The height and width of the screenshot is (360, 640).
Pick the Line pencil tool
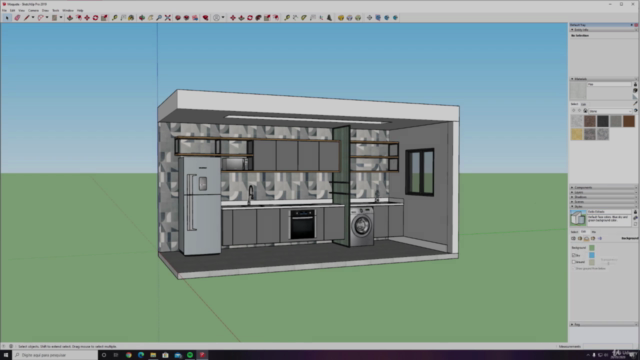(27, 18)
